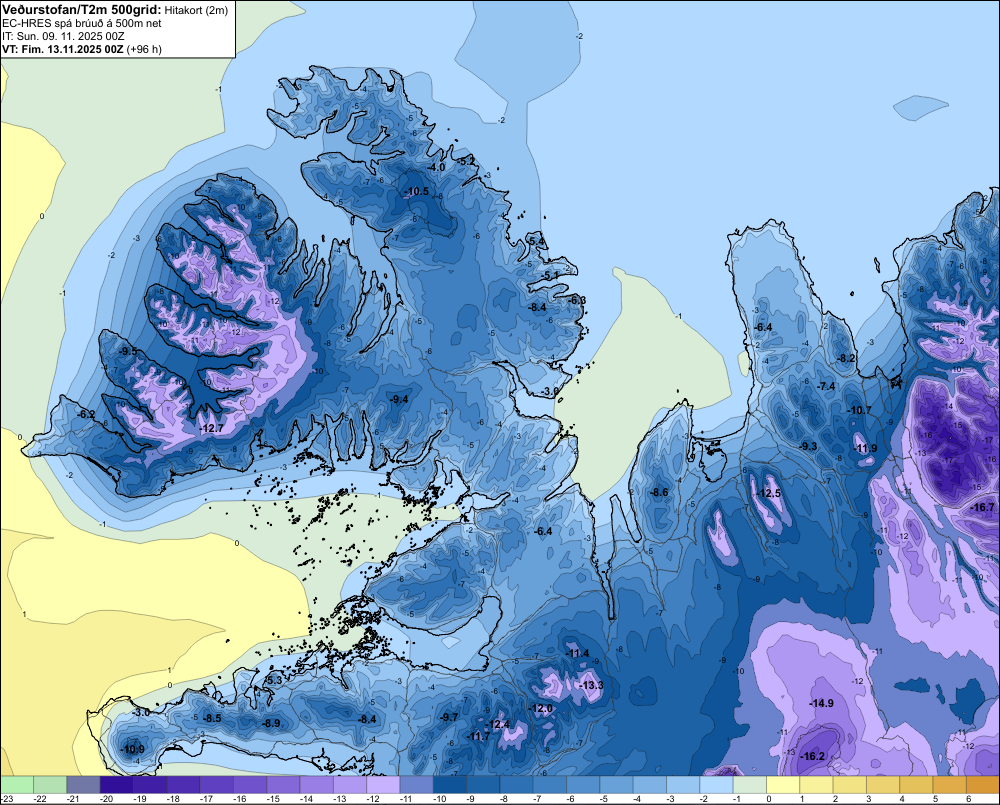1000x805 pixels.
Task: Click the orange legend swatch above label 6
Action: (982, 785)
